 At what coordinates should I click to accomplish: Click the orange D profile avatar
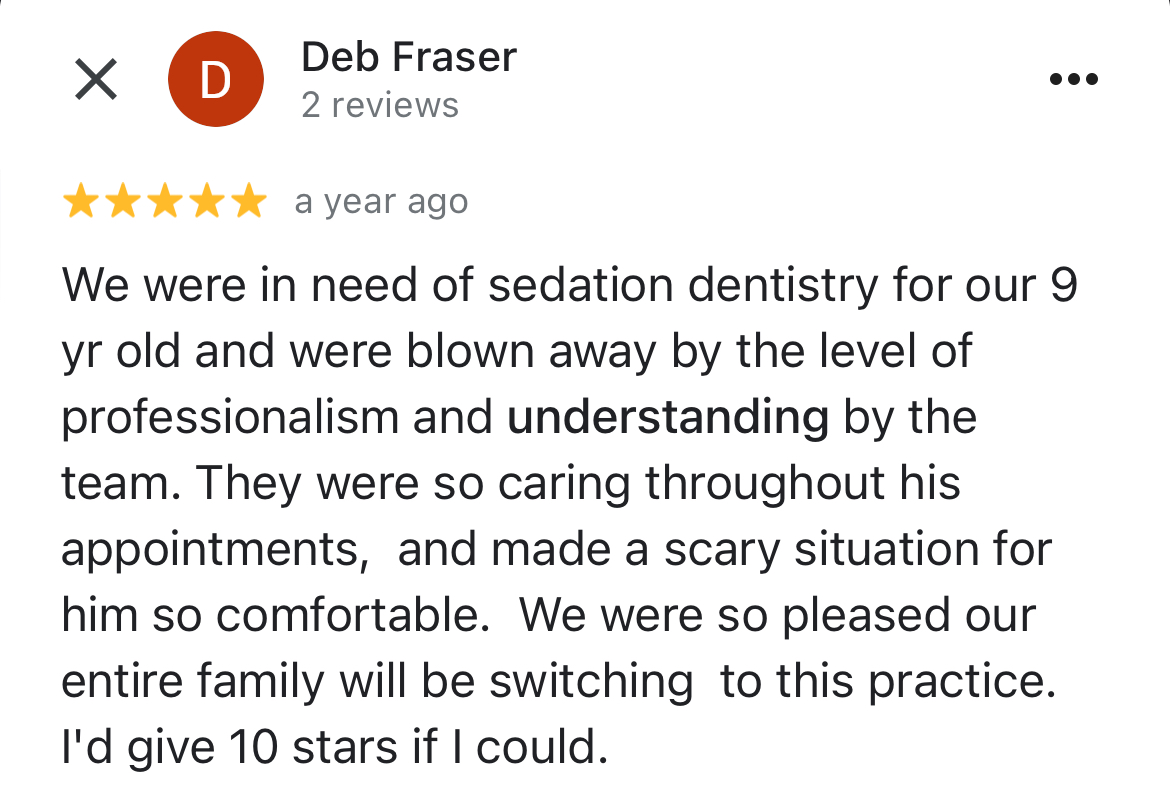pyautogui.click(x=216, y=79)
